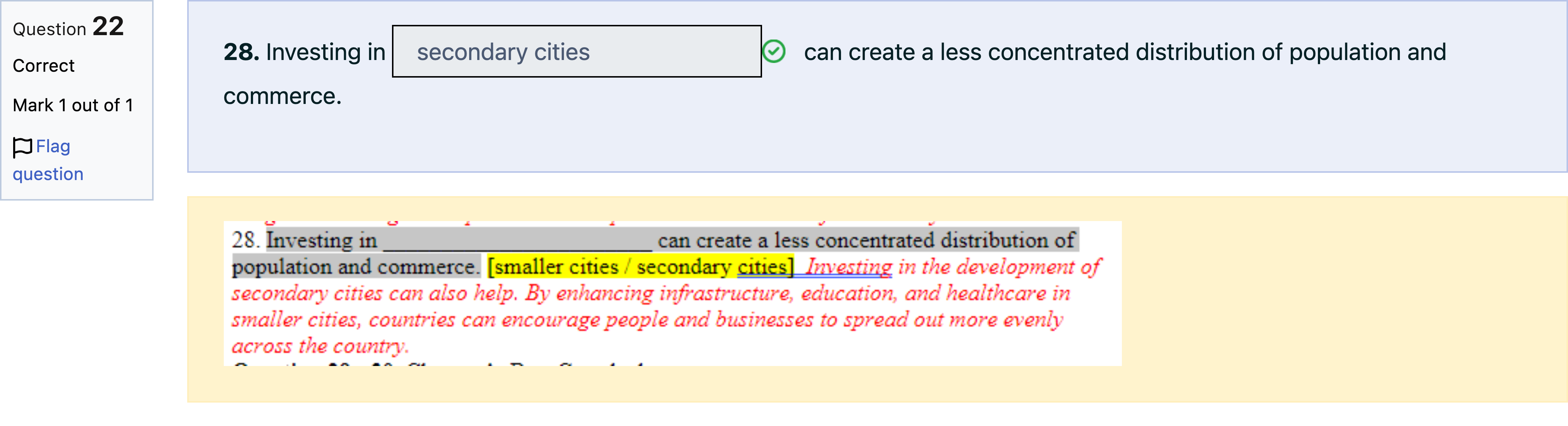Image resolution: width=1568 pixels, height=426 pixels.
Task: Click the Correct status text
Action: [44, 66]
